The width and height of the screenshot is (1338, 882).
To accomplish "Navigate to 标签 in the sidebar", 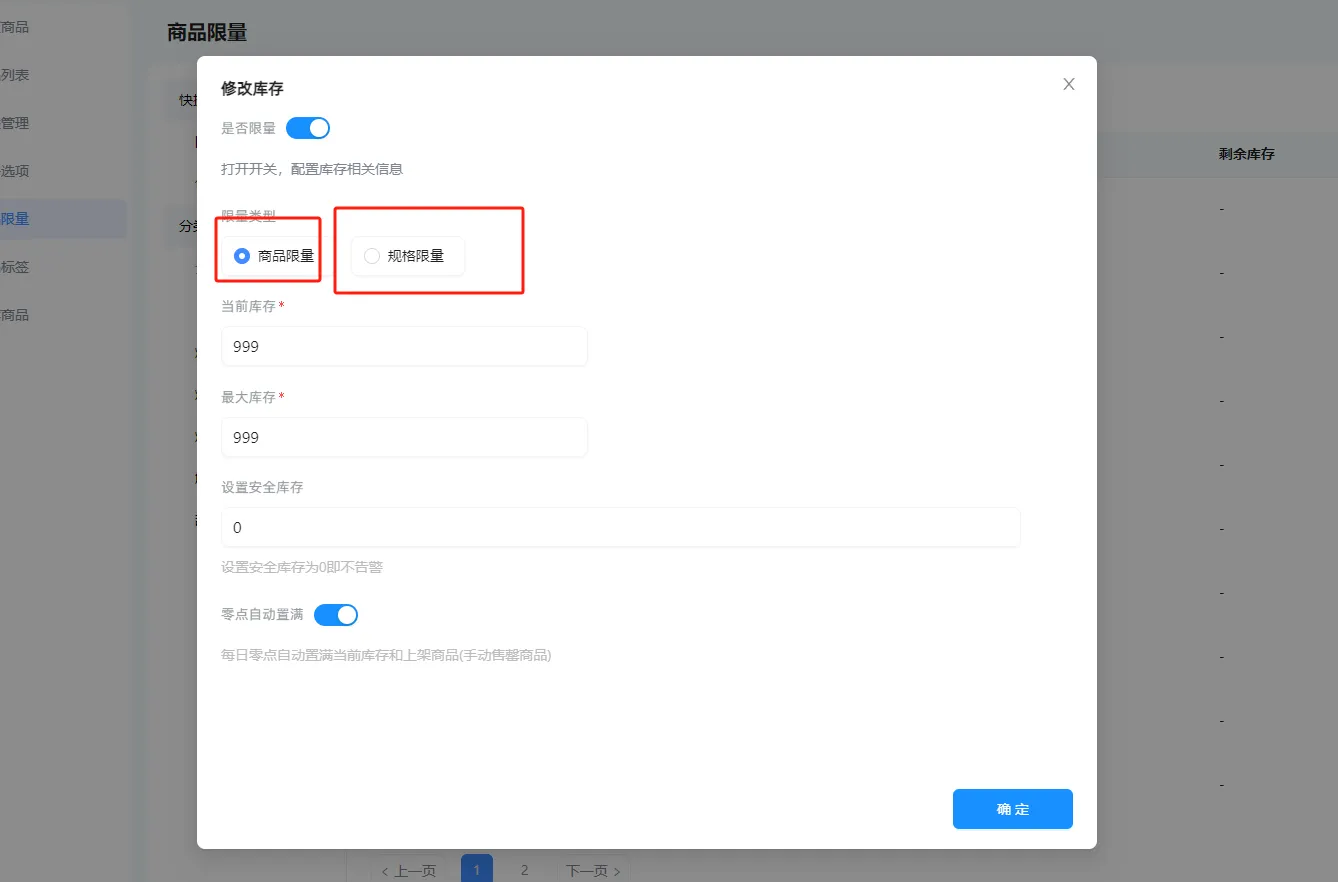I will pyautogui.click(x=17, y=267).
